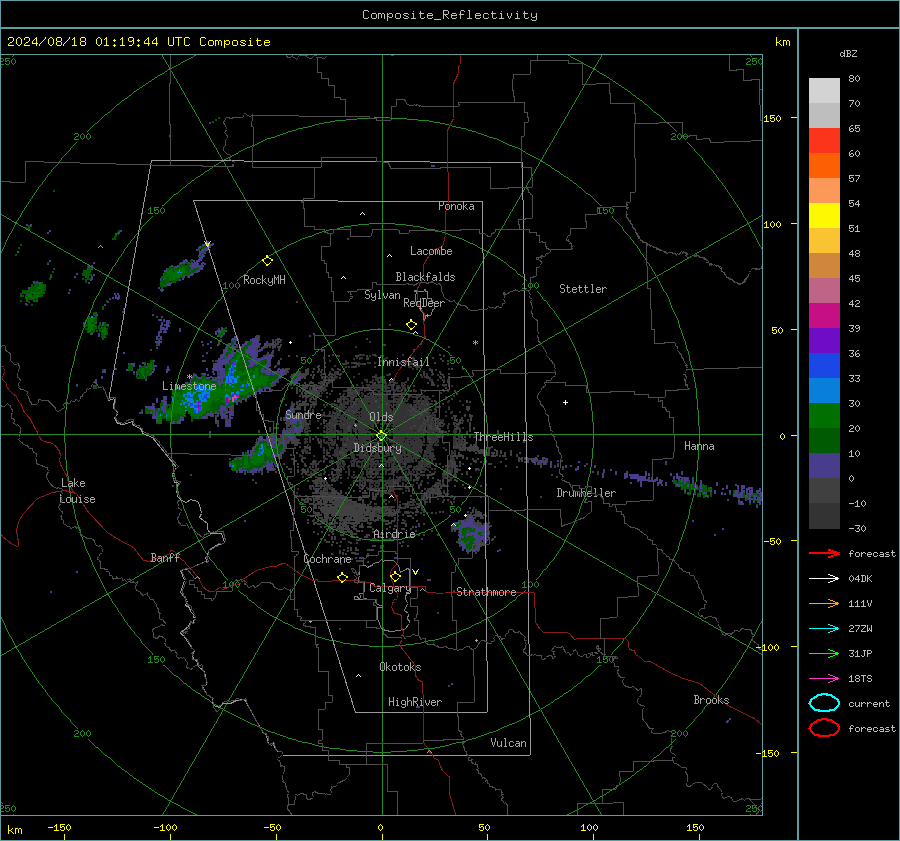
Task: Click the Limestone label near the storm
Action: pos(189,386)
